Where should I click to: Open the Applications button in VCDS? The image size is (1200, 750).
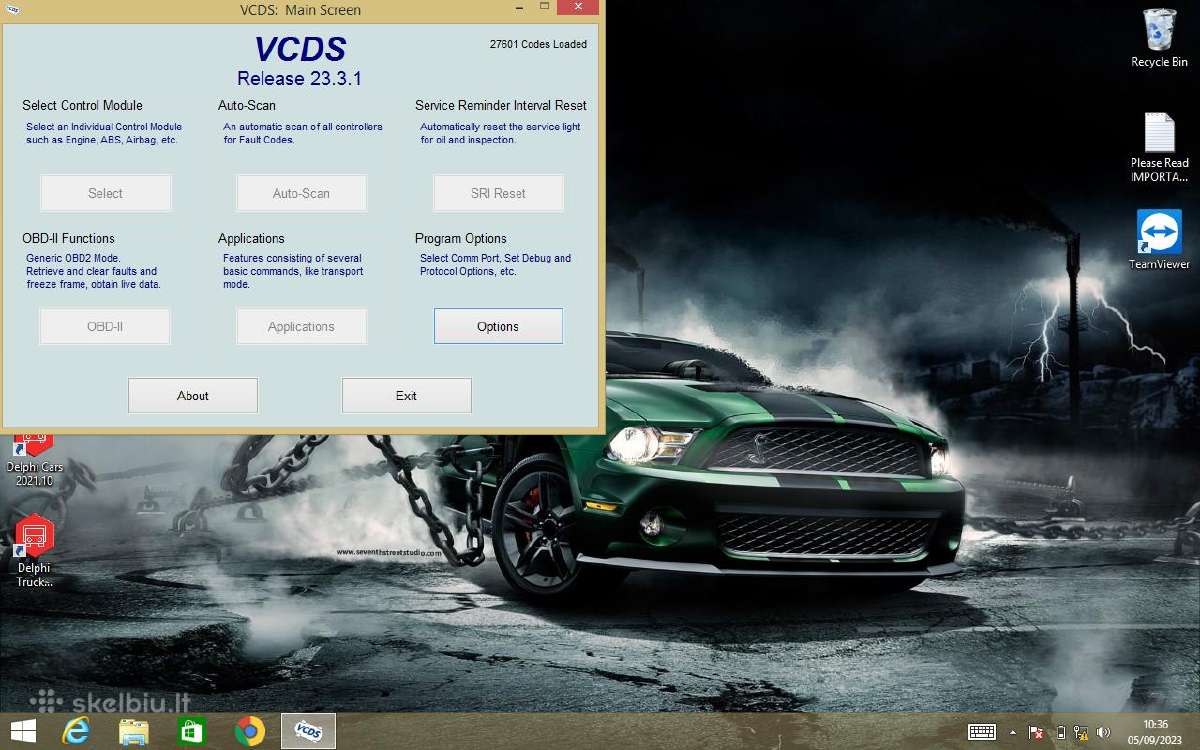301,326
